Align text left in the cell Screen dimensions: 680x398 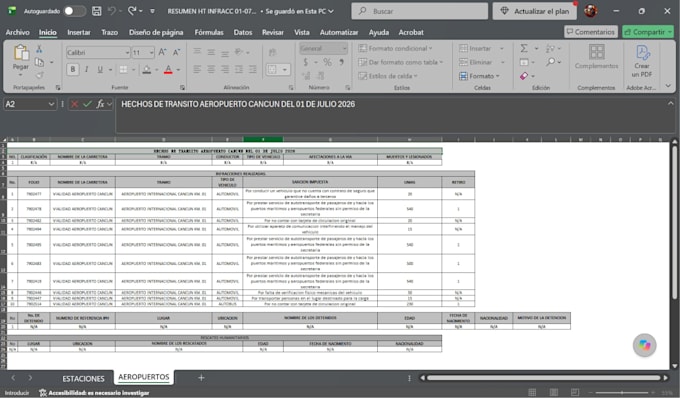click(x=197, y=69)
